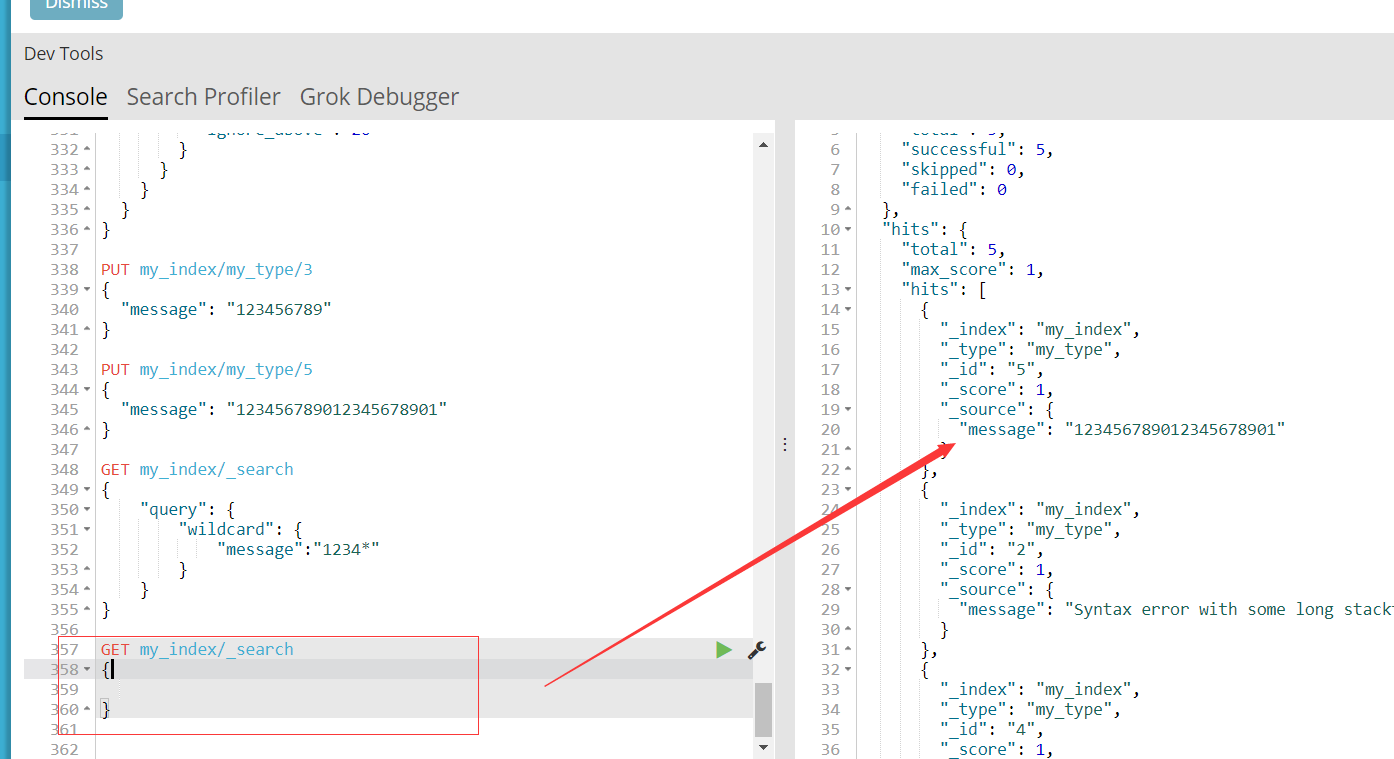Open the Grok Debugger tab

(379, 97)
